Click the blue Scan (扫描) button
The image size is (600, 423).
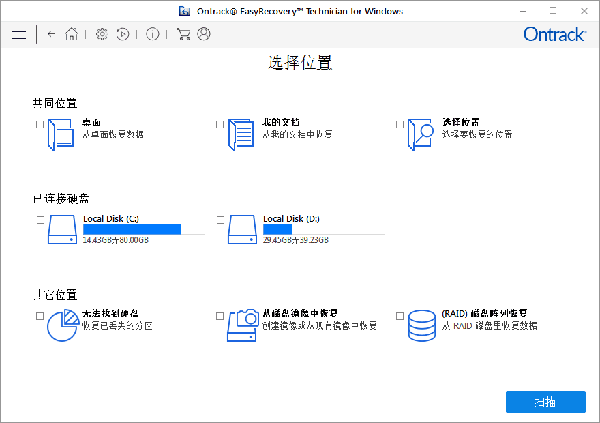pyautogui.click(x=545, y=401)
